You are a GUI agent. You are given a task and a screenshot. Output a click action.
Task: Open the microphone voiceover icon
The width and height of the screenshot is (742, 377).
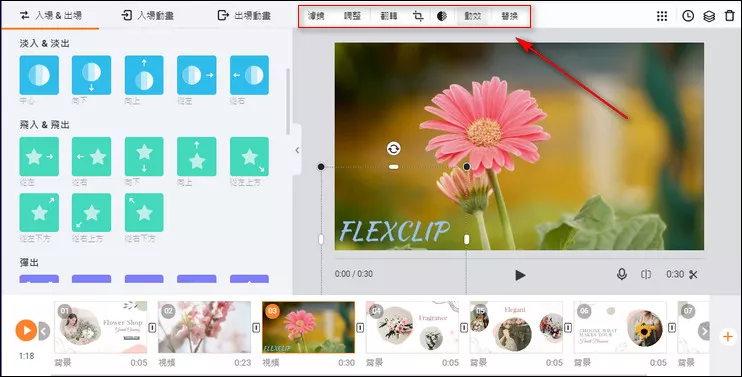[x=622, y=274]
